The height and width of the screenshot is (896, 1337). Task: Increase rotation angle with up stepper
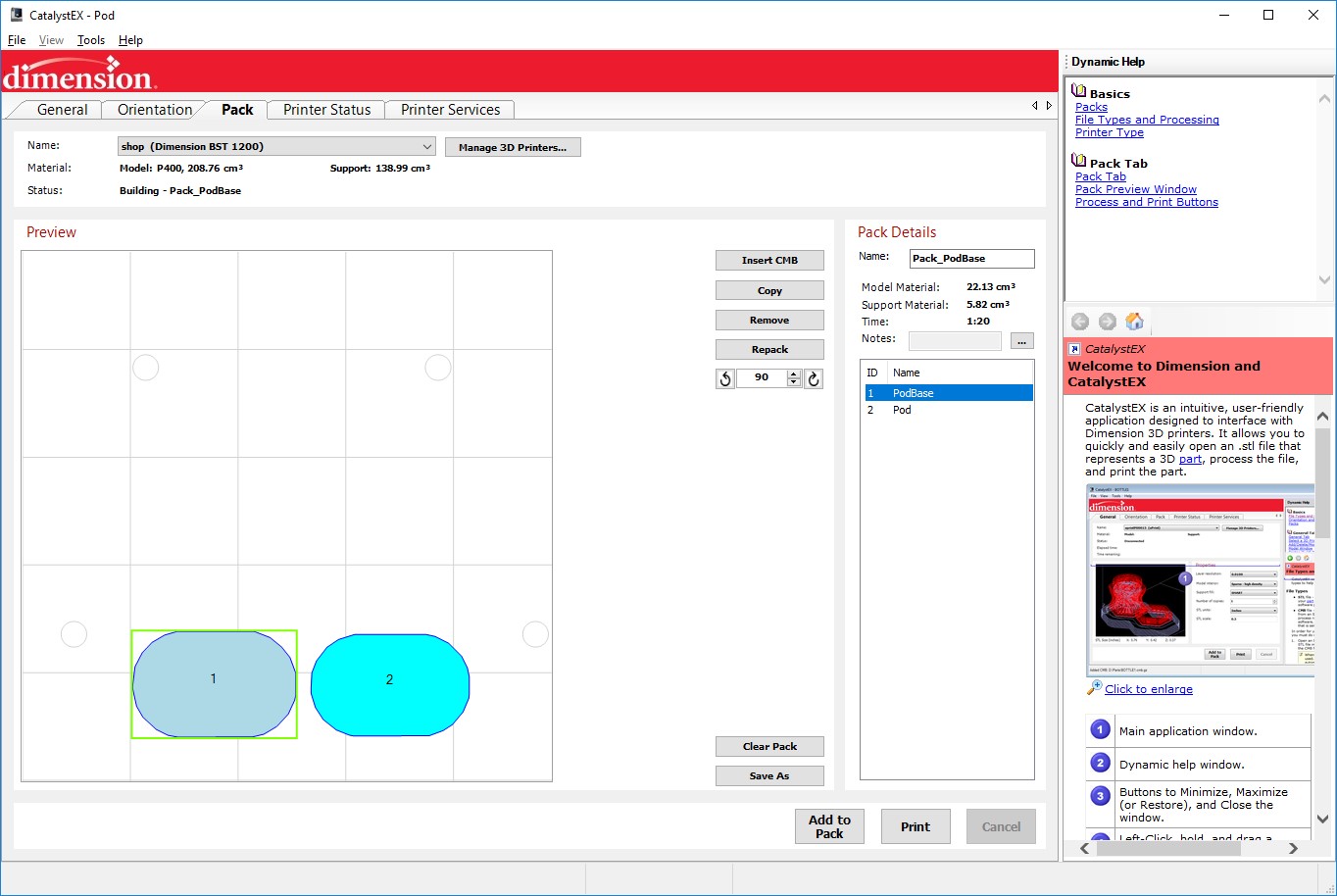pyautogui.click(x=794, y=374)
